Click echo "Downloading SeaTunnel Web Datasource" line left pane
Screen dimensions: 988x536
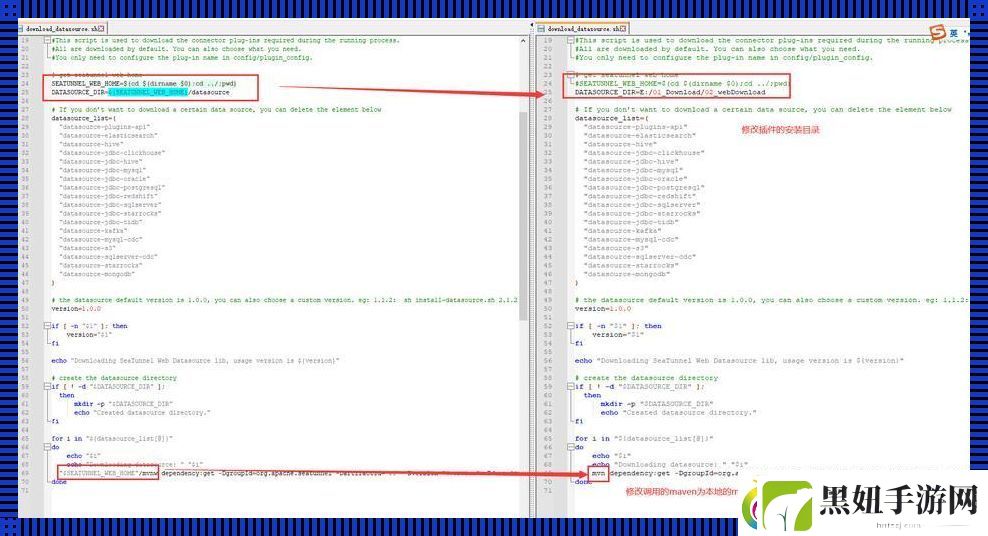[x=195, y=360]
